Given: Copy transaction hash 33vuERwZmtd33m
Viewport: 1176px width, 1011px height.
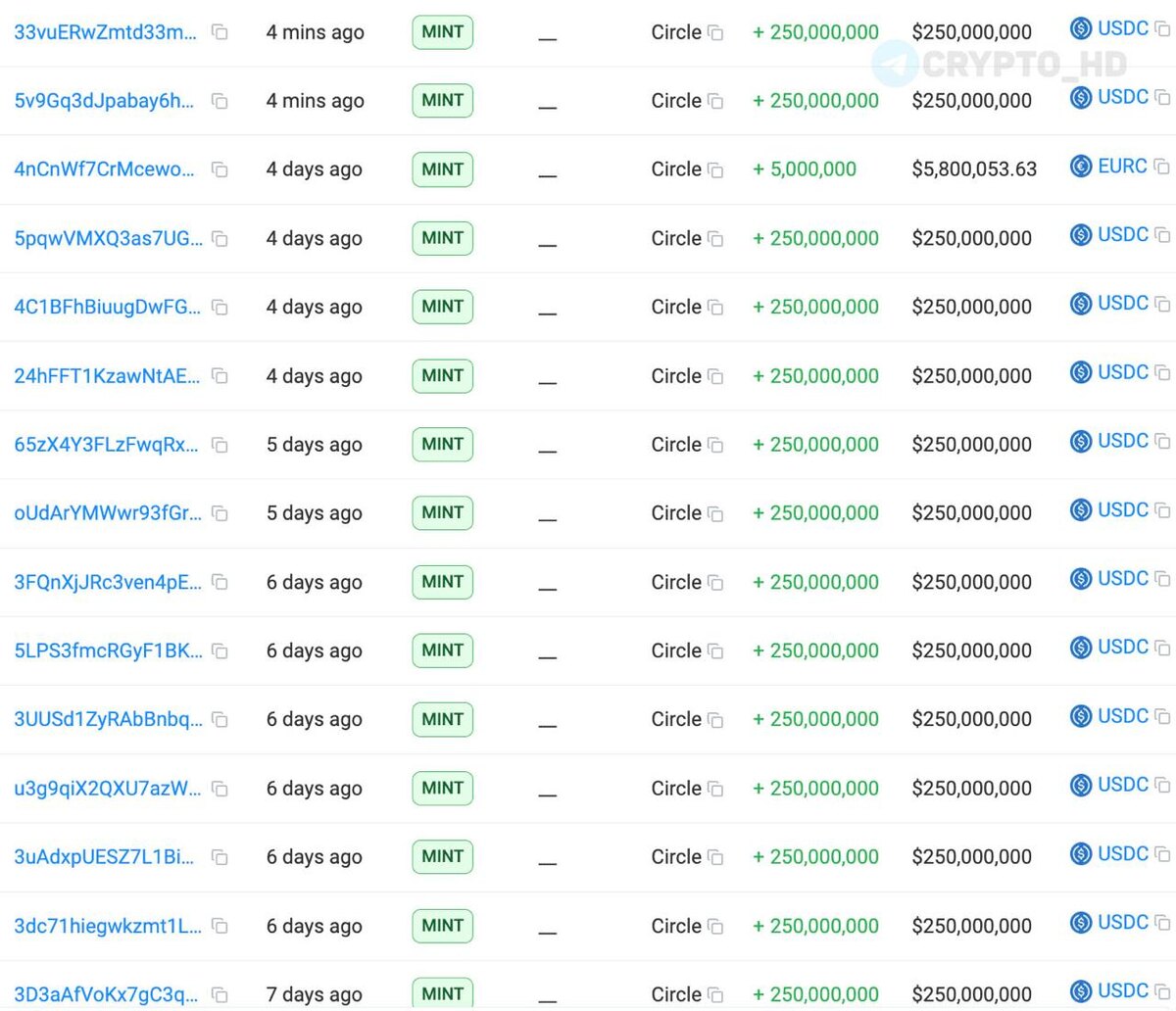Looking at the screenshot, I should point(220,32).
